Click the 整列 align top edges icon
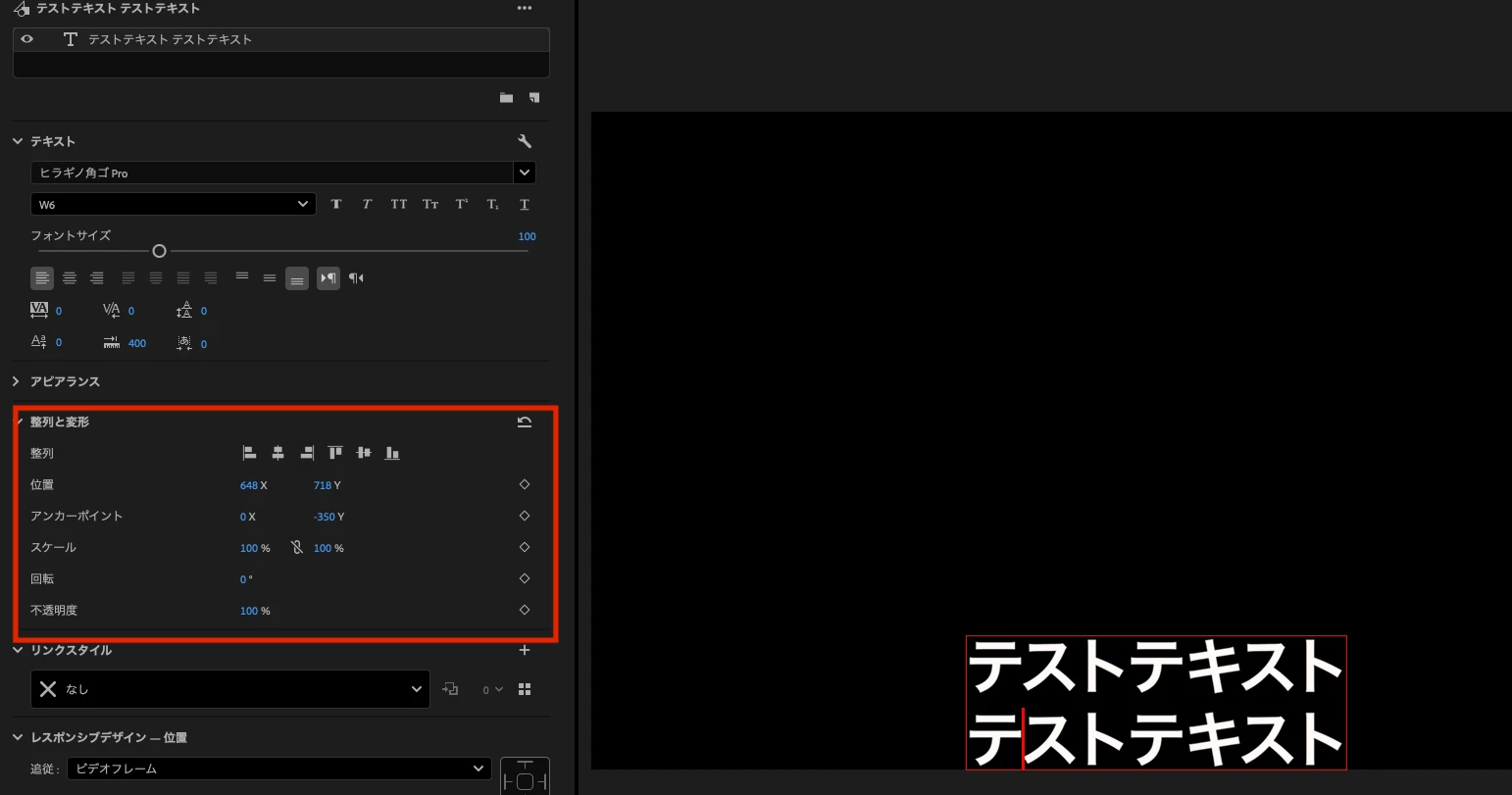The image size is (1512, 795). (x=335, y=453)
